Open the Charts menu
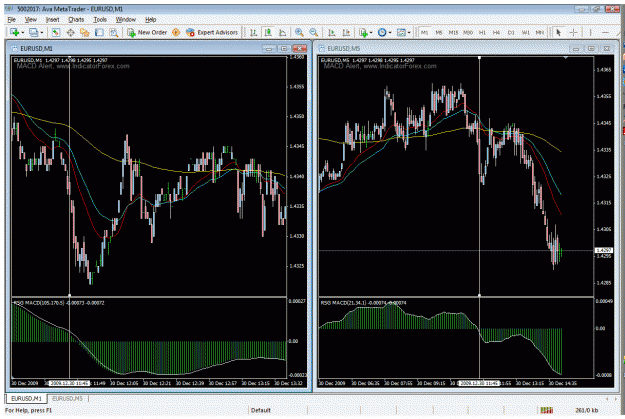Viewport: 625px width, 419px height. [x=76, y=19]
